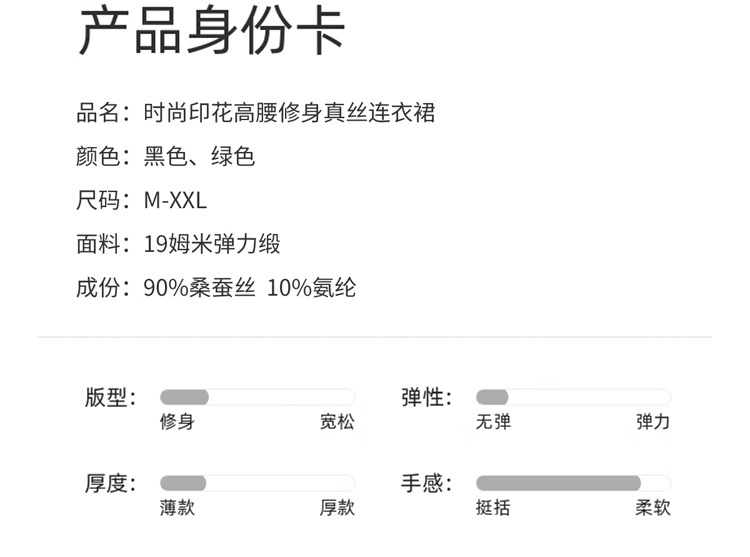Click the 产品身份卡 heading
Image resolution: width=750 pixels, height=557 pixels.
[212, 32]
